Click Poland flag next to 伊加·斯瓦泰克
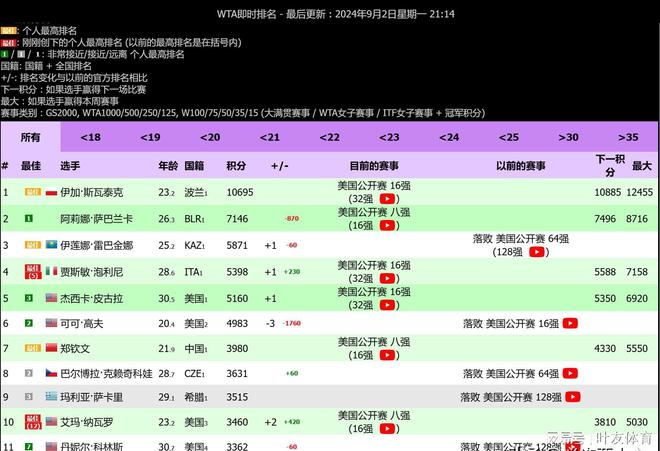The height and width of the screenshot is (451, 660). [51, 192]
